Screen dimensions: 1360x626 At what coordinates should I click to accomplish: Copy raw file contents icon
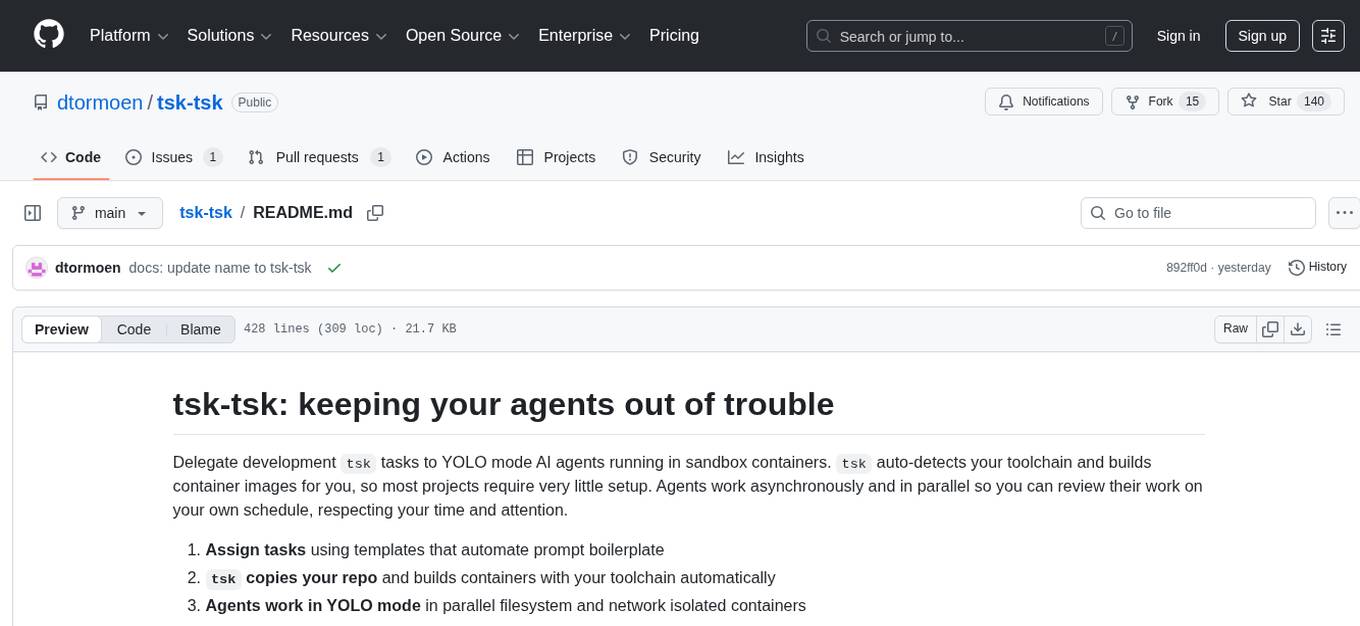tap(1270, 328)
